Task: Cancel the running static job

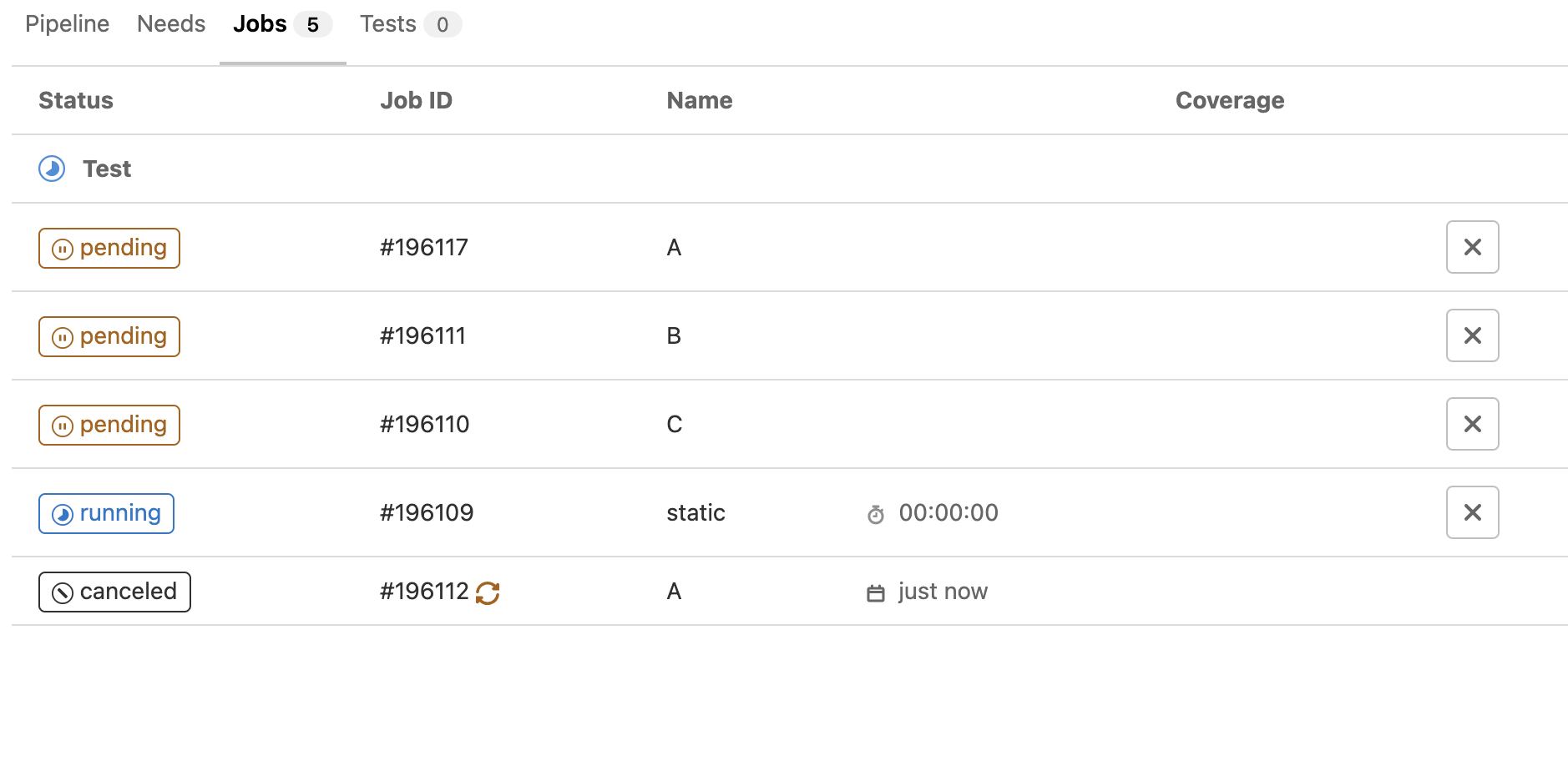Action: 1472,512
